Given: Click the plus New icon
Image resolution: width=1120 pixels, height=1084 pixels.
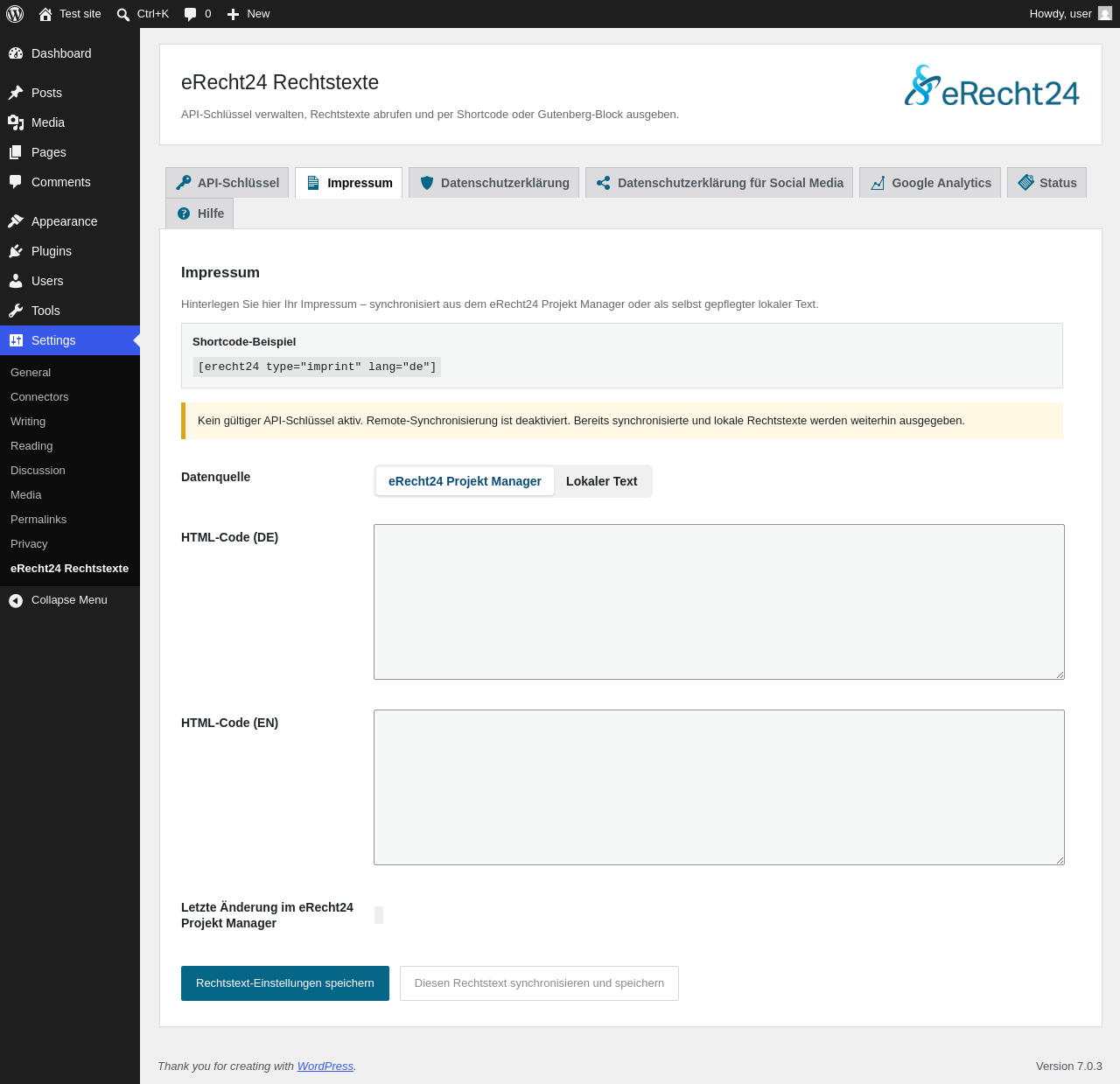Looking at the screenshot, I should tap(234, 14).
